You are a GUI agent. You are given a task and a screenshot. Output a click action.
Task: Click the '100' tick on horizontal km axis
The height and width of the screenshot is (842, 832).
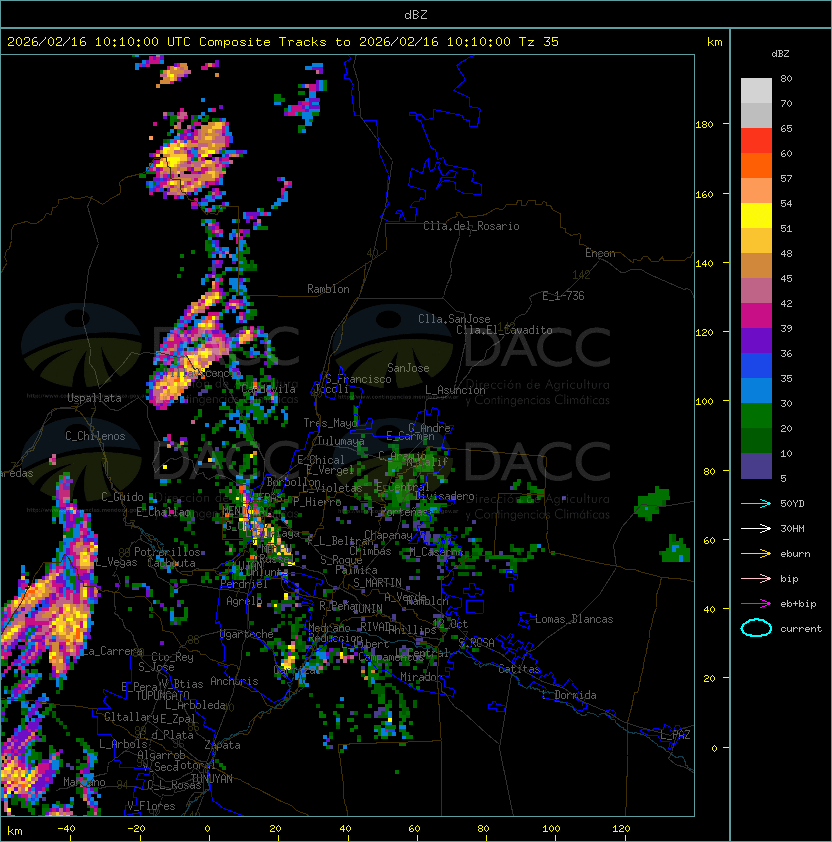551,829
